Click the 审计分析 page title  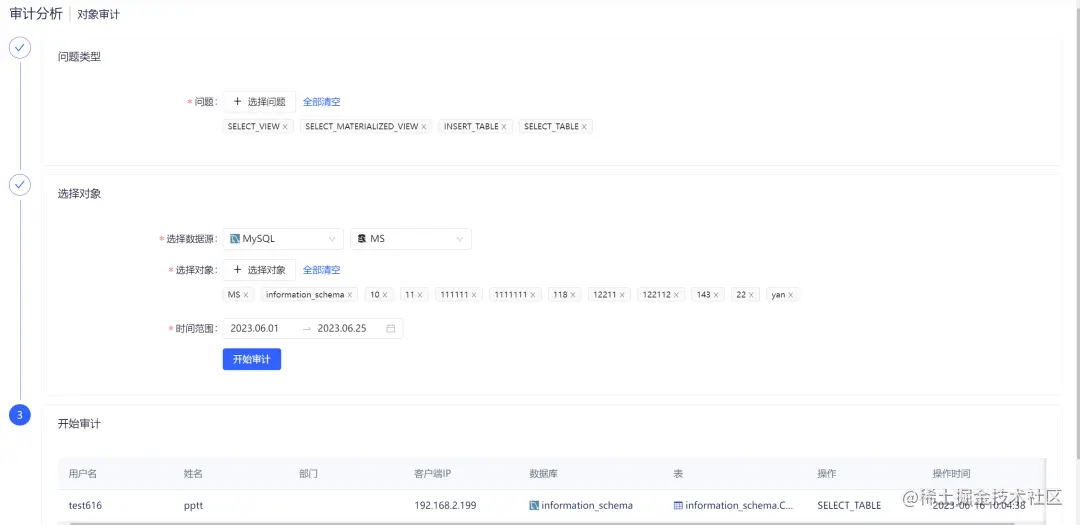coord(36,14)
